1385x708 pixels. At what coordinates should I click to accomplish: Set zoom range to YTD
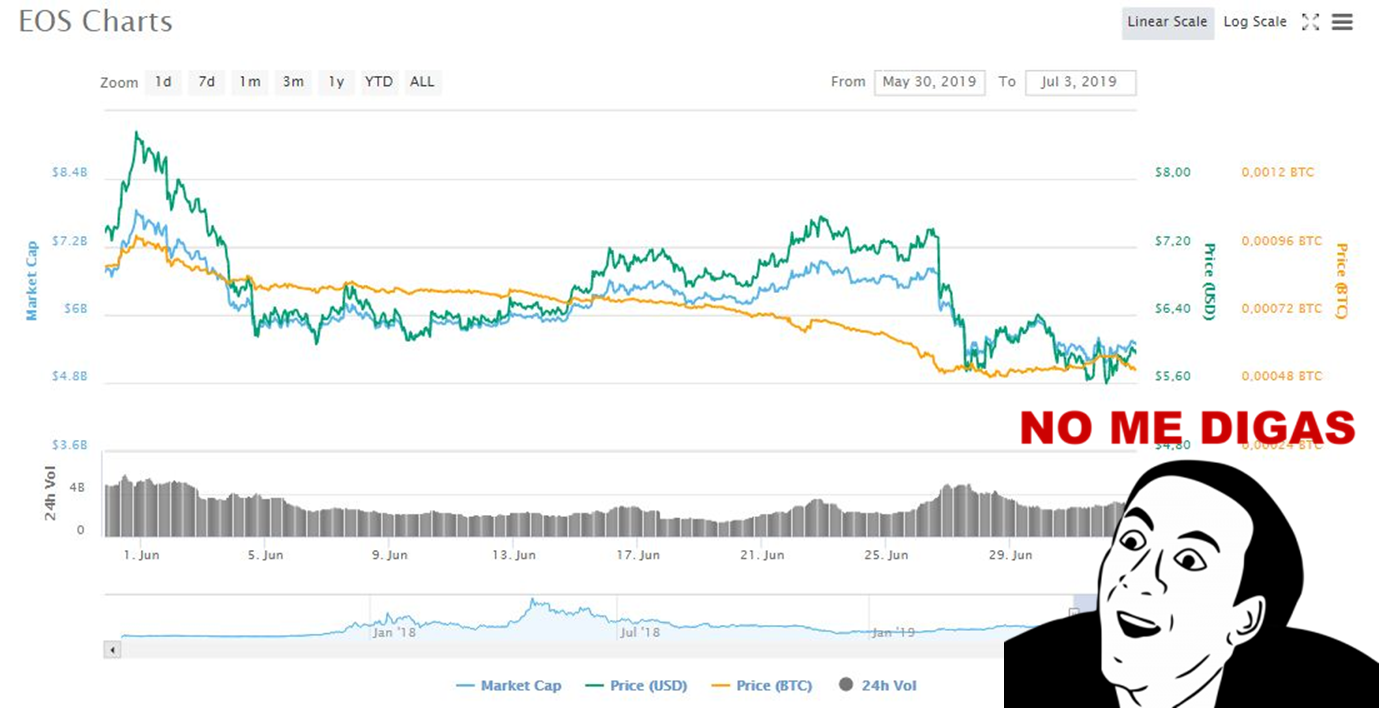click(379, 82)
